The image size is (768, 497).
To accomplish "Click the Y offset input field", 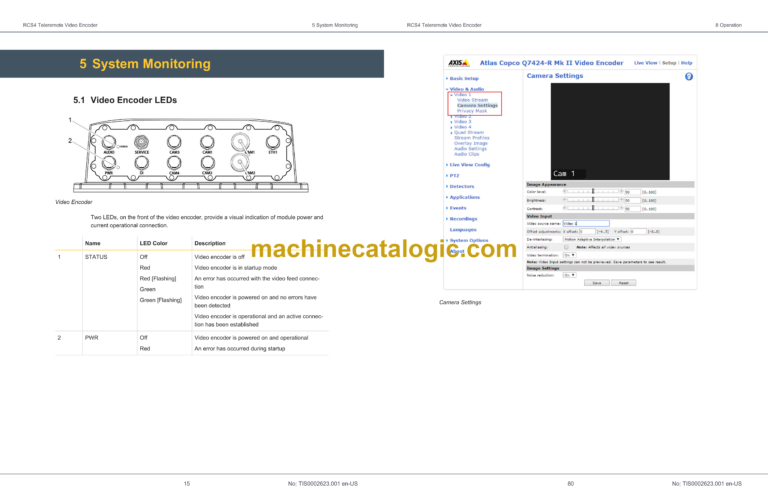I will pos(638,232).
